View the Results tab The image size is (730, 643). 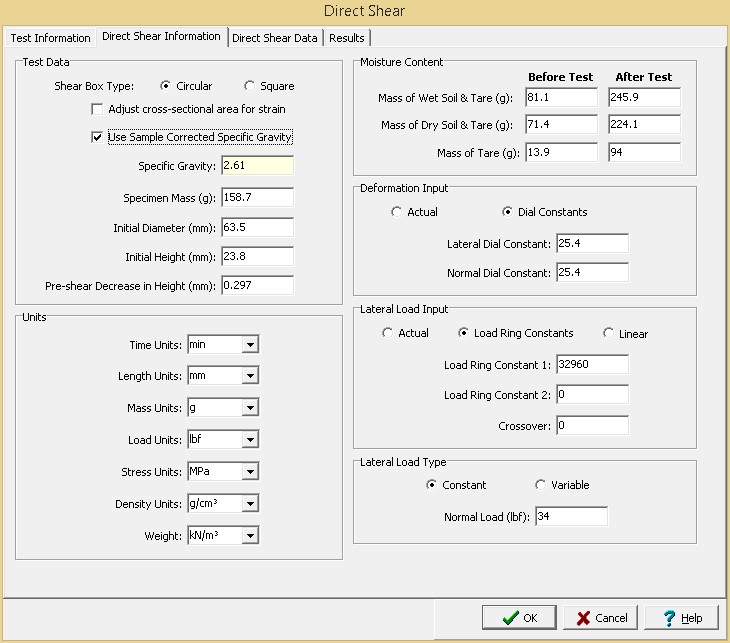(x=346, y=38)
